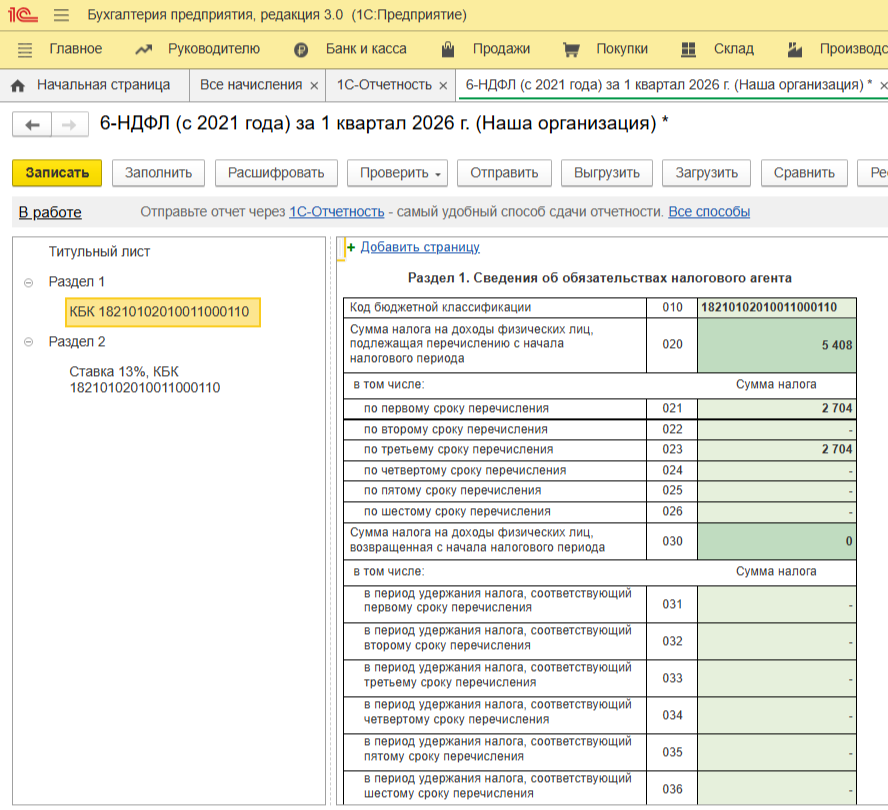Screen dimensions: 888x810
Task: Switch to the 1С-Отчетность tab
Action: (384, 85)
